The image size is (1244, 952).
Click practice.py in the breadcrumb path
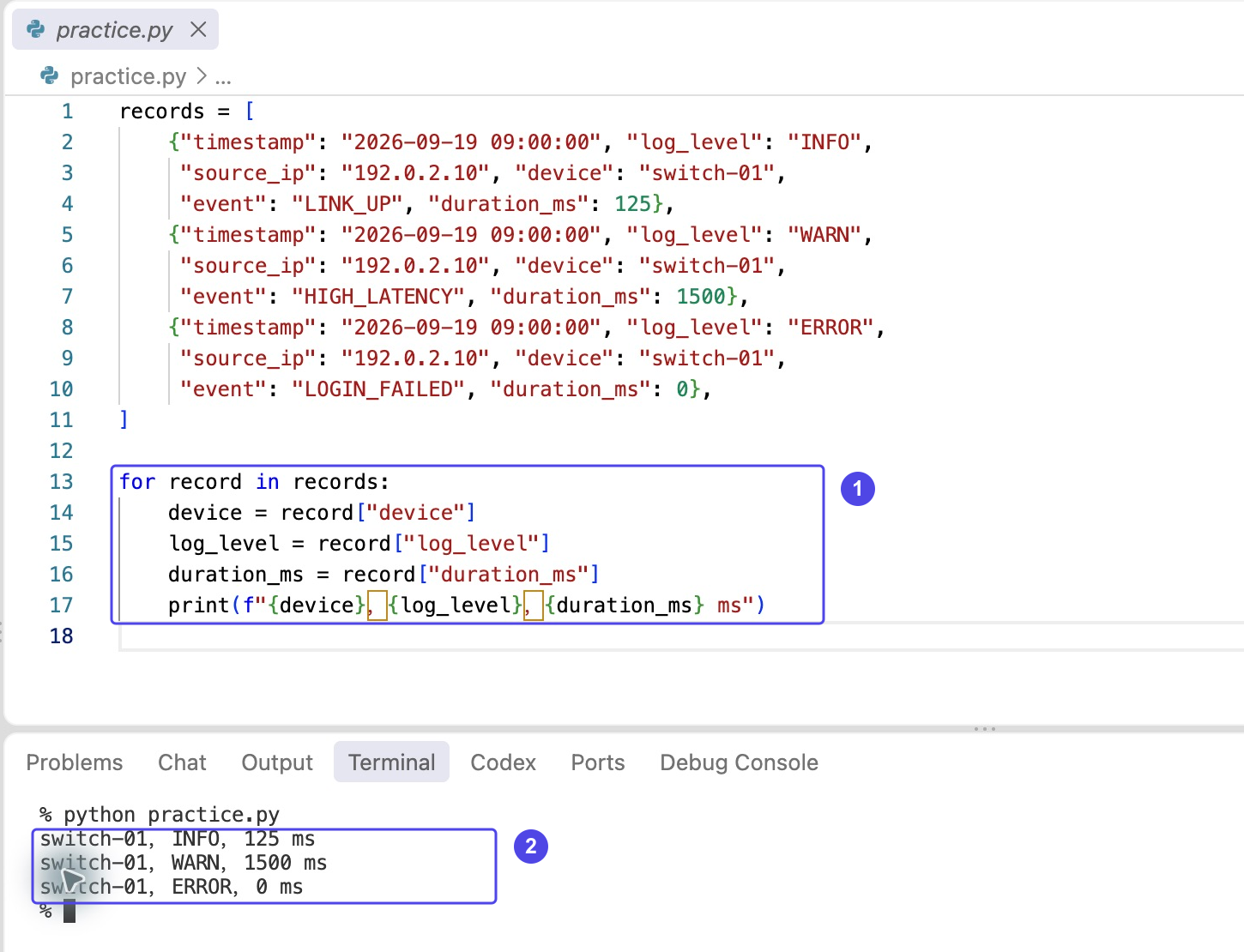[128, 76]
